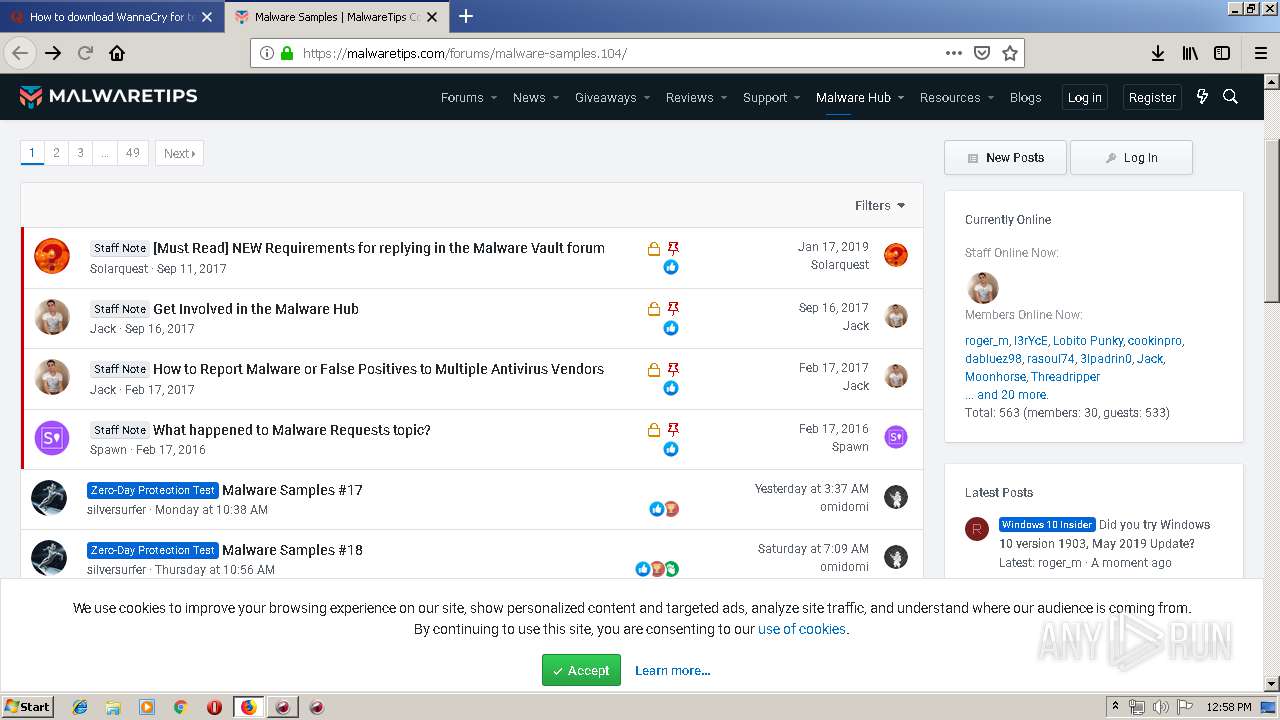
Task: Open the site search magnifier icon
Action: tap(1231, 97)
